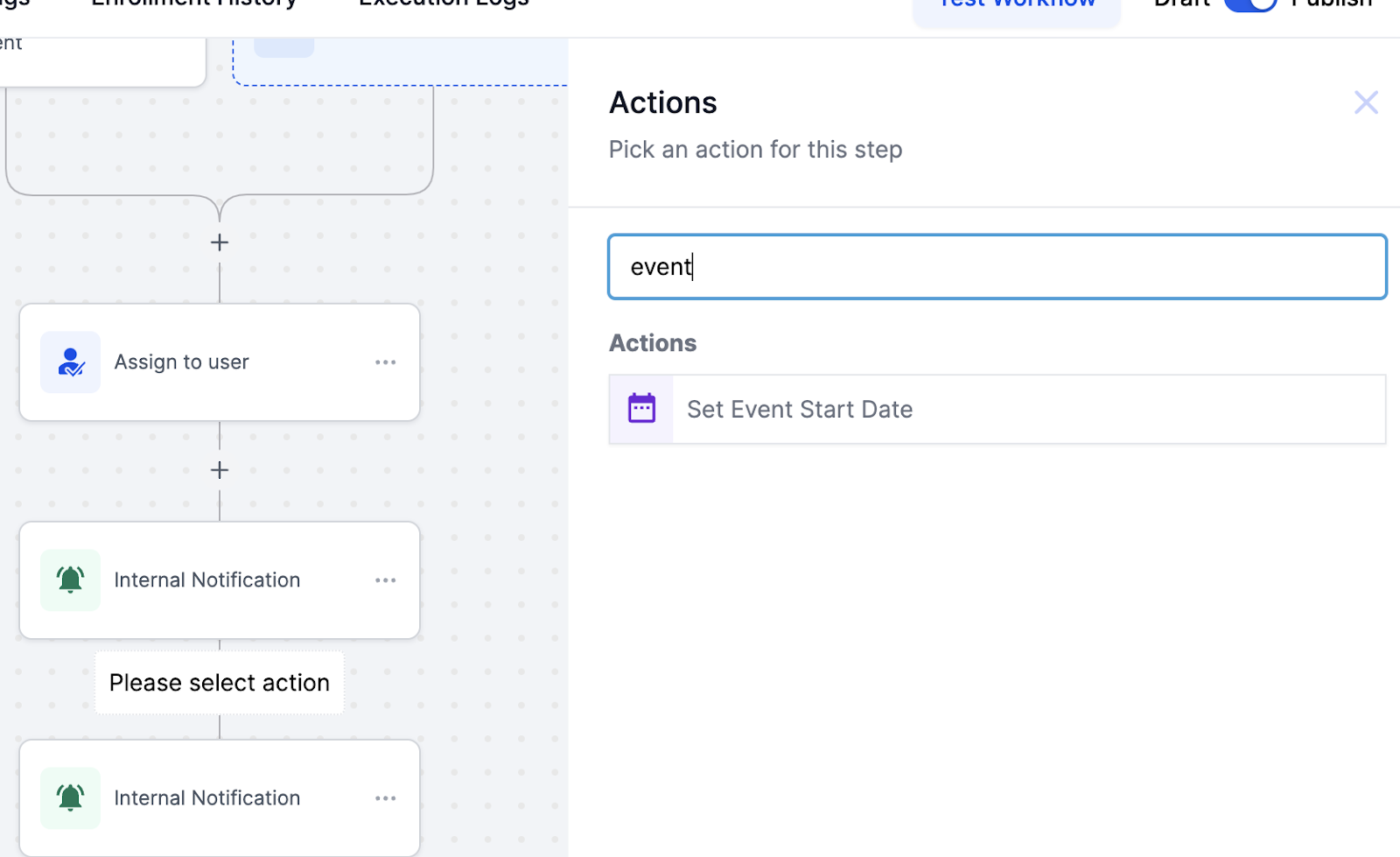Open three-dot menu of first Internal Notification
Screen dimensions: 1400x857
click(x=385, y=580)
